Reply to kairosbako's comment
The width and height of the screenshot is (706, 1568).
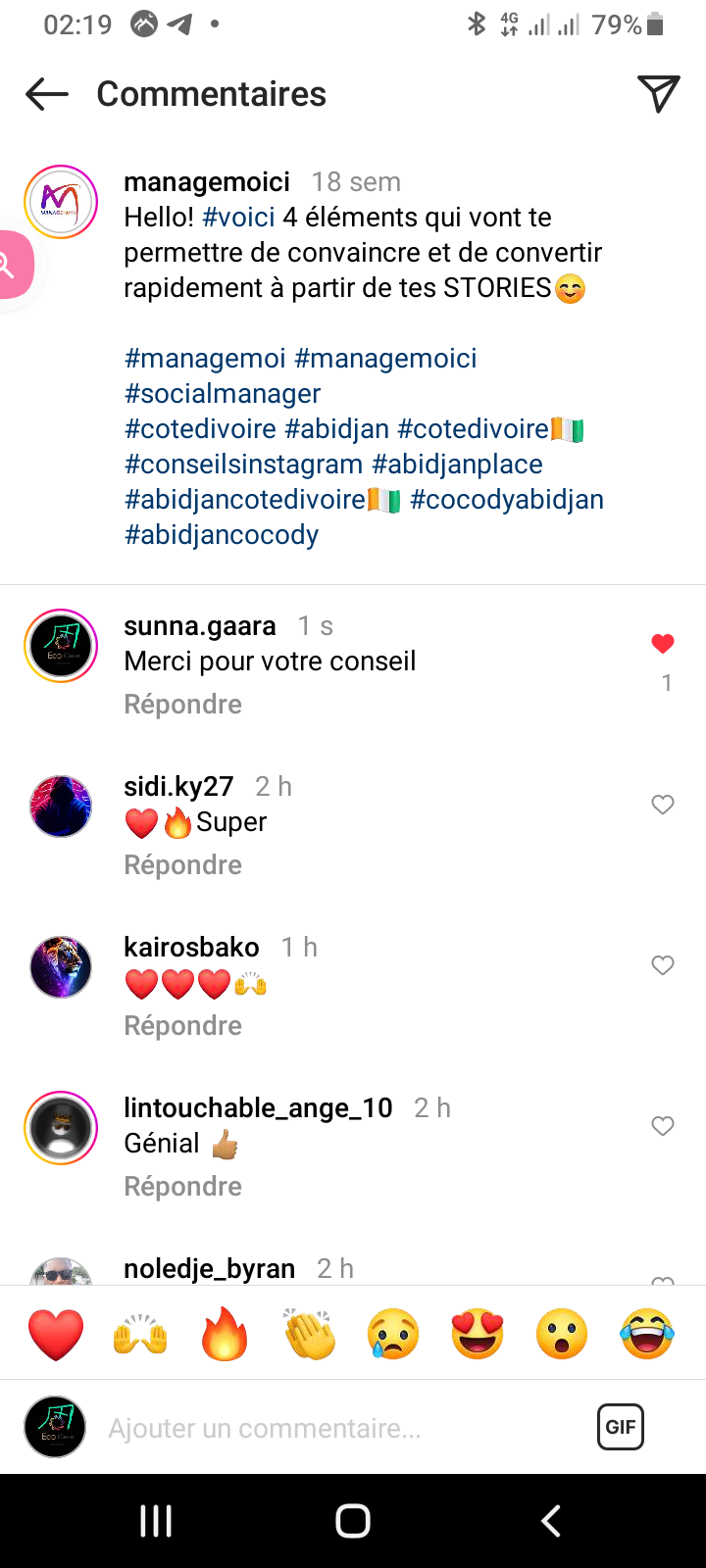pos(182,1026)
